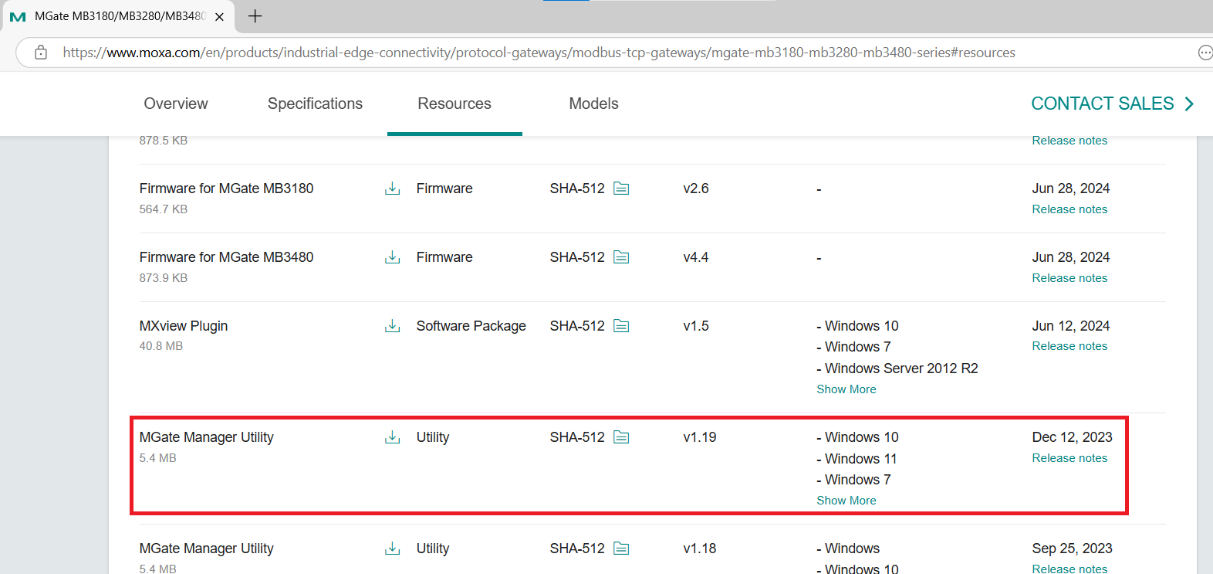Open Release notes for MGate MB3480 firmware
Screen dimensions: 1213x574
point(1070,278)
